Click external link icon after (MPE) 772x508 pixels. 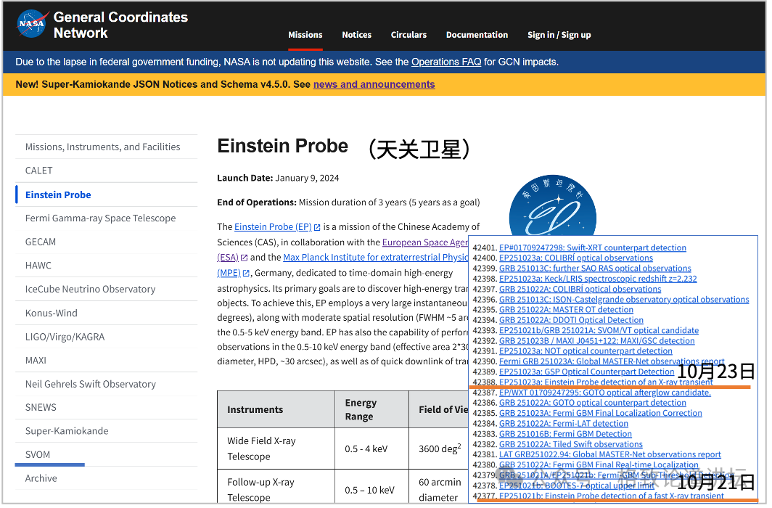[247, 274]
